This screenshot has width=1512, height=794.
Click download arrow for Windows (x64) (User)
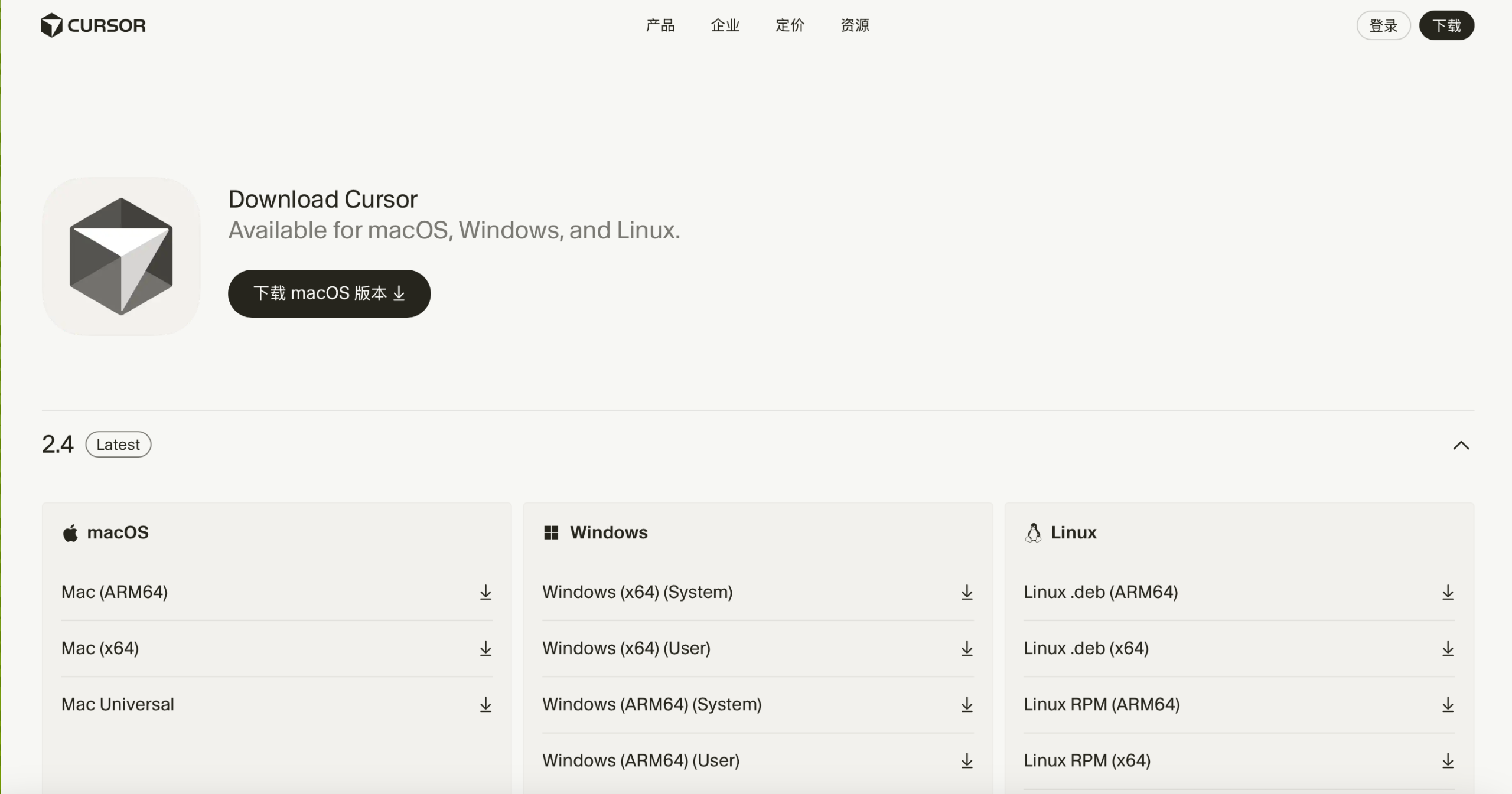tap(967, 648)
